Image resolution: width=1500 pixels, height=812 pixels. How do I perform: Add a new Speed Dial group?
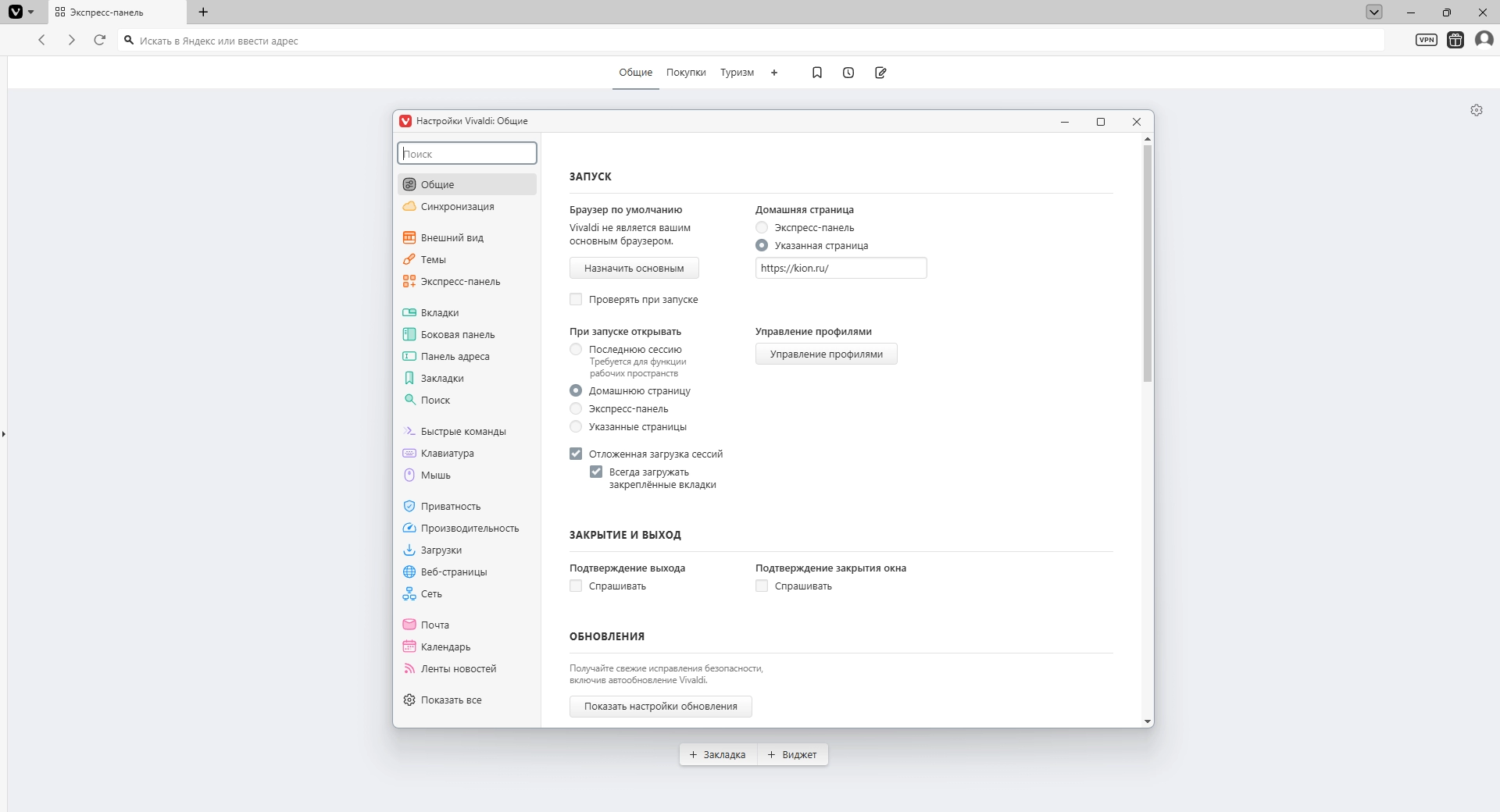tap(774, 73)
